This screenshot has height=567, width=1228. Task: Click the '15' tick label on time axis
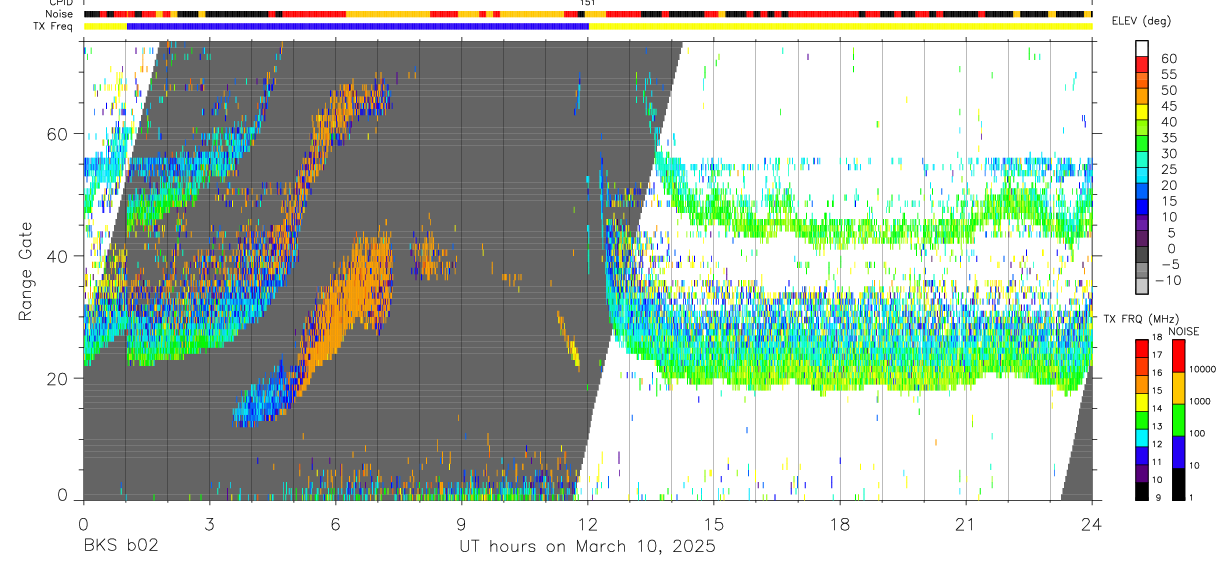[714, 524]
